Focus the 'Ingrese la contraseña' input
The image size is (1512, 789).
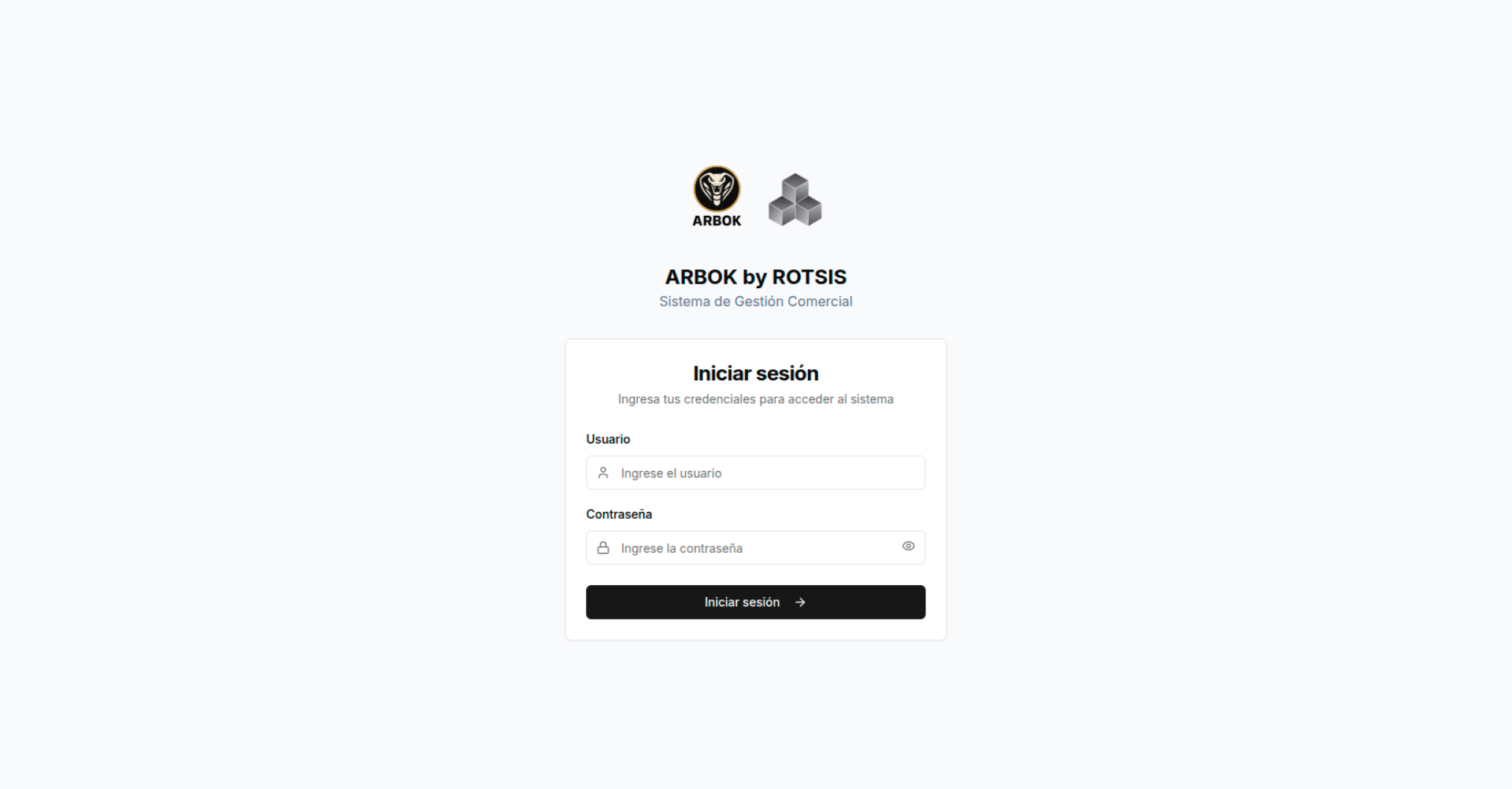[755, 548]
